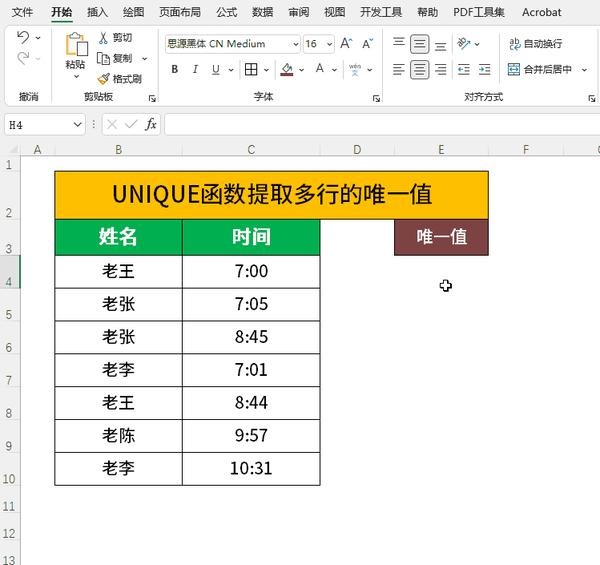Click the Increase Indent icon
The height and width of the screenshot is (565, 600).
pos(484,70)
